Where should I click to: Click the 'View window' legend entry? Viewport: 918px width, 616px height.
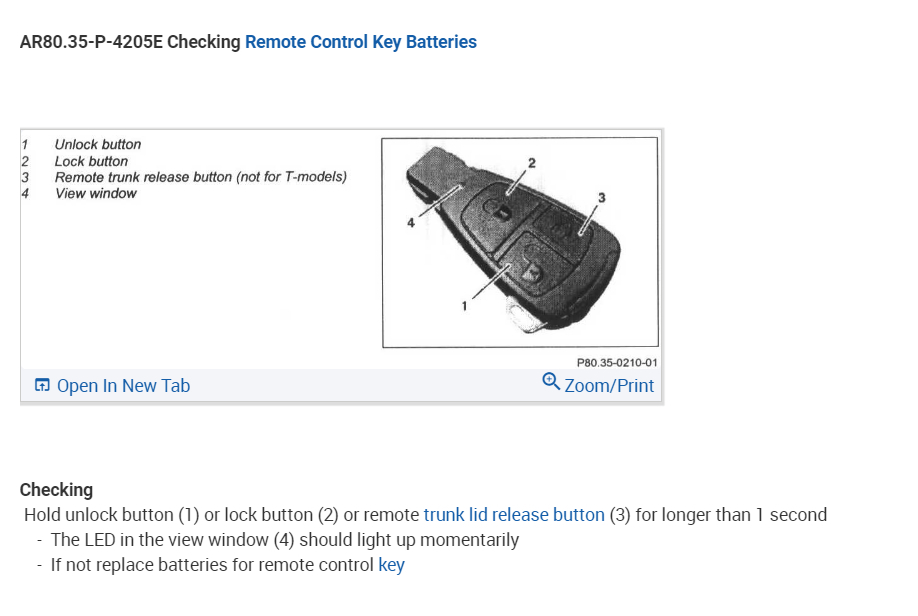tap(96, 193)
